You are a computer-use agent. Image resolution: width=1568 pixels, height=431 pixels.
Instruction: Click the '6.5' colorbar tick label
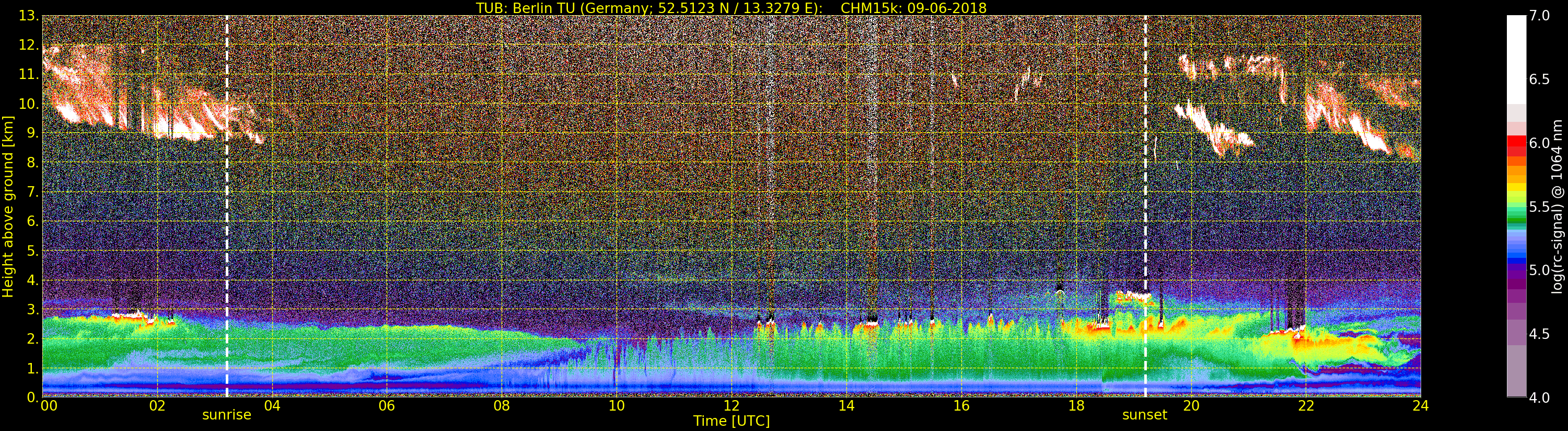[x=1539, y=80]
